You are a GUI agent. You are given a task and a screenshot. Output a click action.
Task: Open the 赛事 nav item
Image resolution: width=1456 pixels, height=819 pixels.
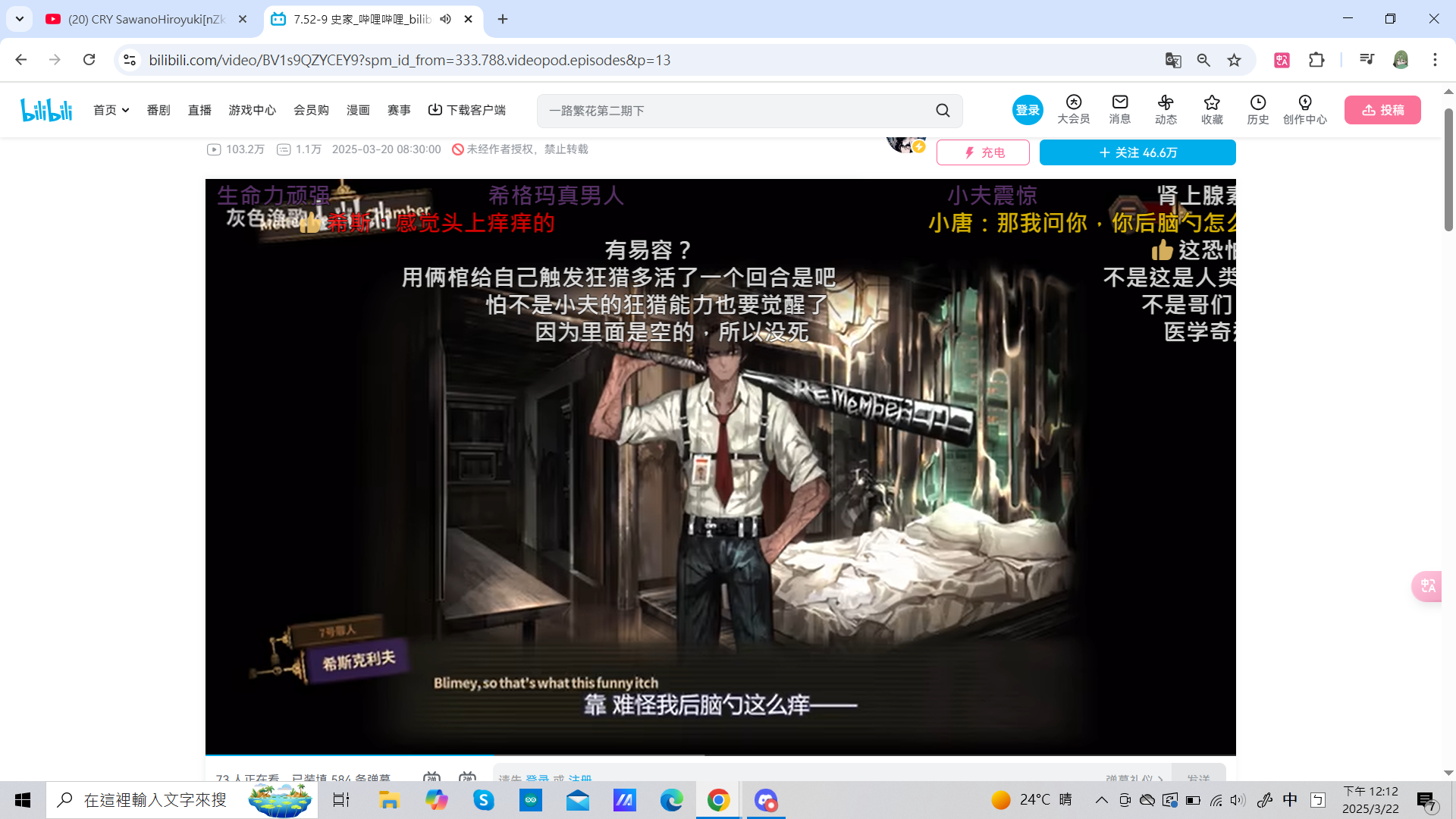click(399, 110)
